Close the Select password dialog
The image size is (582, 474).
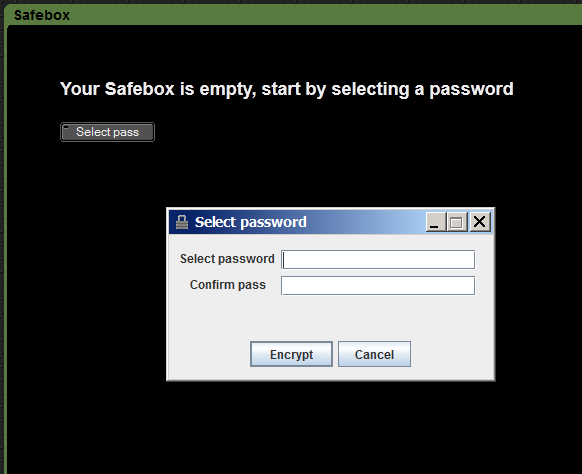tap(480, 222)
